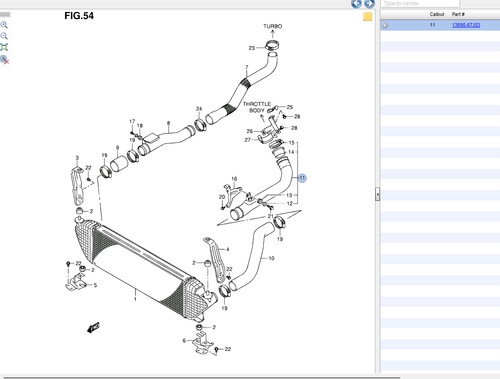Viewport: 500px width, 379px height.
Task: Select callout 27 label
Action: 247,140
